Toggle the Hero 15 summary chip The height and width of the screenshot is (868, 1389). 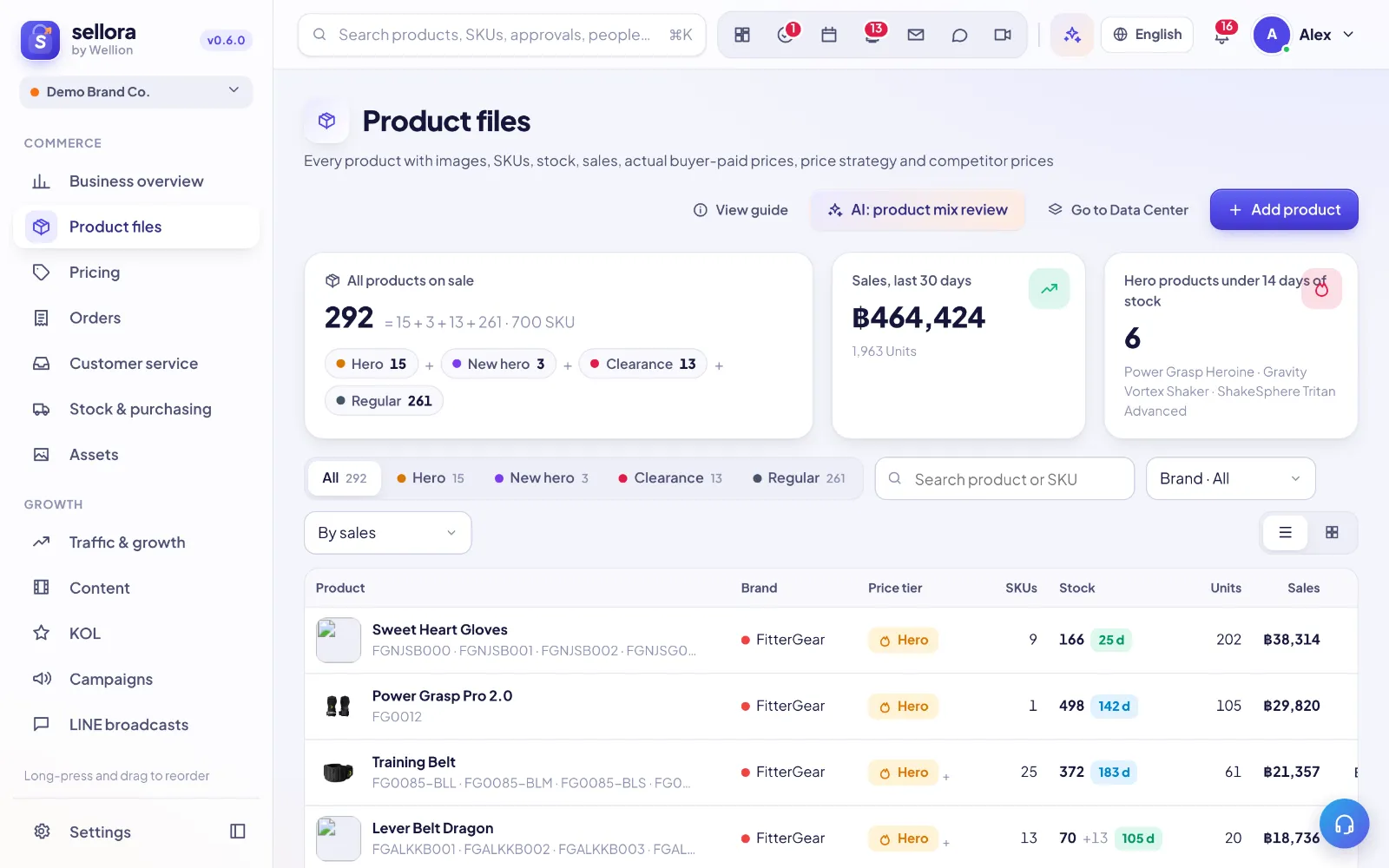click(371, 364)
